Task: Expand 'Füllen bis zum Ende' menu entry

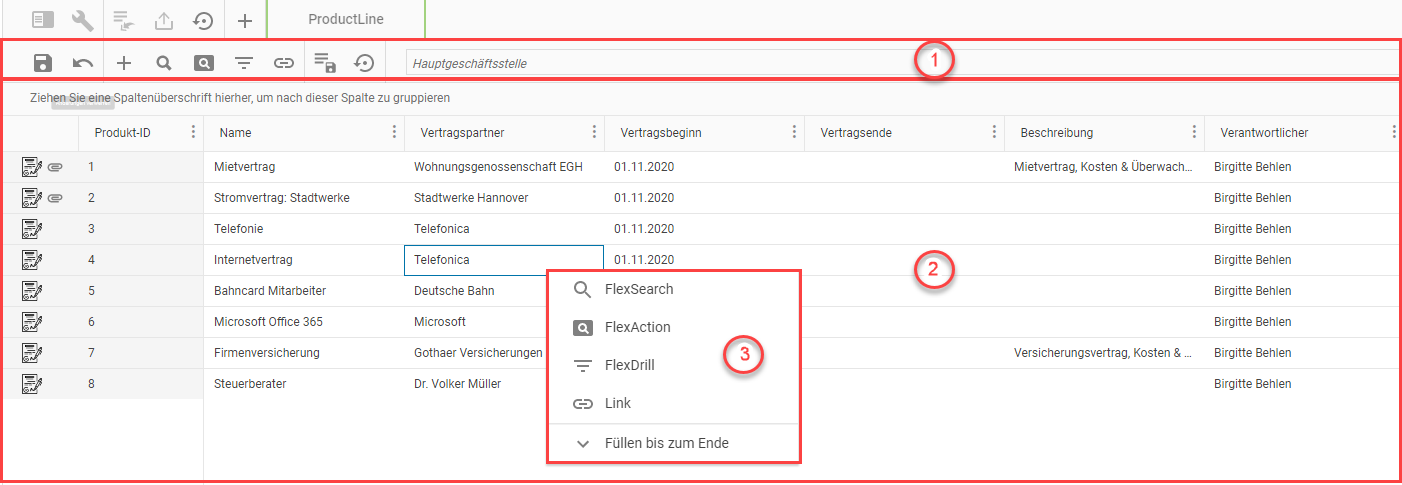Action: click(665, 443)
